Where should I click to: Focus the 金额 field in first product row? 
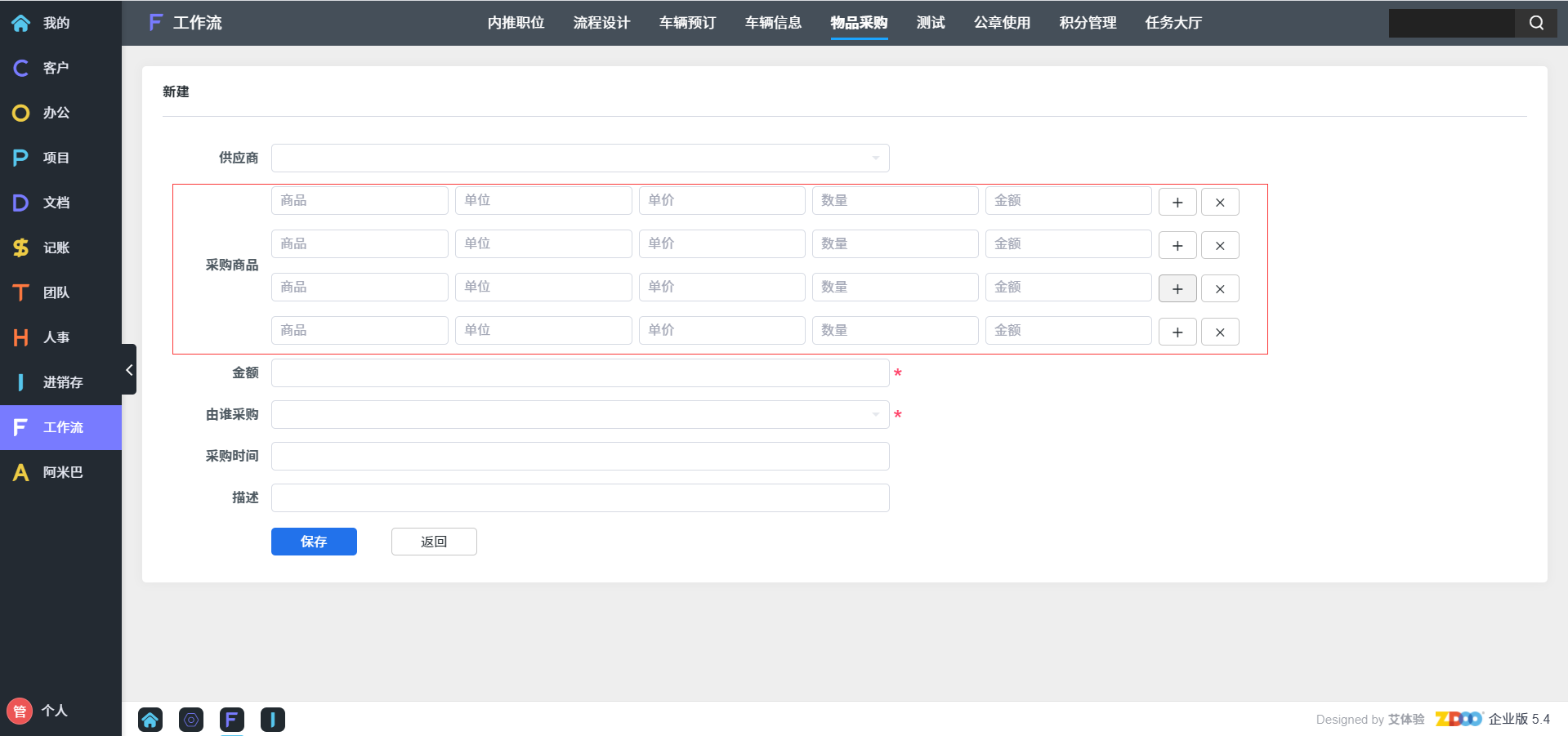(1069, 200)
